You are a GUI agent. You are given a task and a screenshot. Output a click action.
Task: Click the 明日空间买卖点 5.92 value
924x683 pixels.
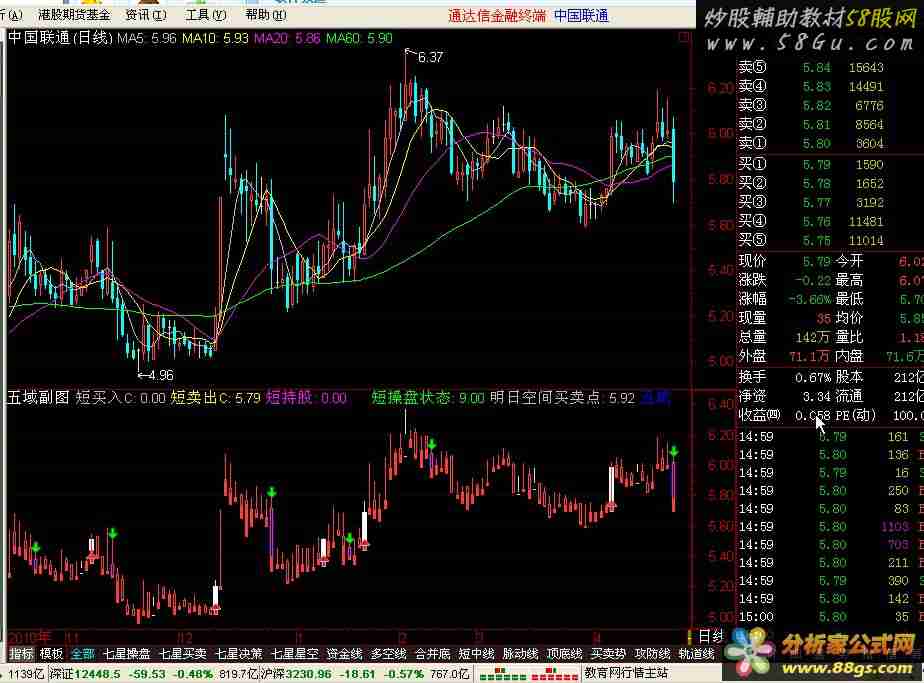tap(562, 398)
